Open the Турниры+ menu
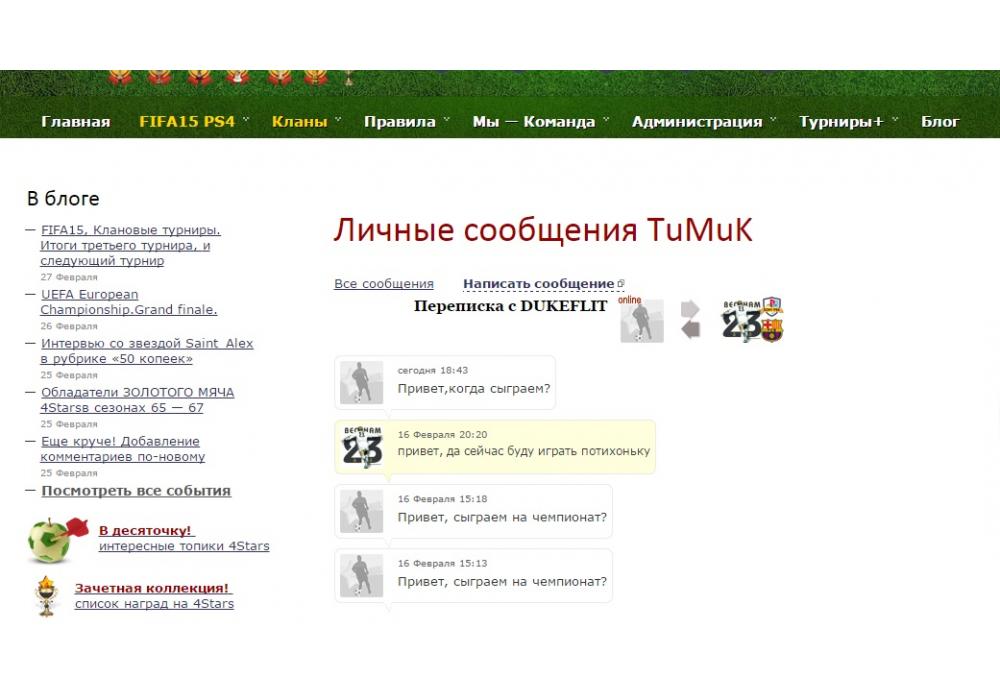Screen dimensions: 1000x700 pyautogui.click(x=841, y=121)
